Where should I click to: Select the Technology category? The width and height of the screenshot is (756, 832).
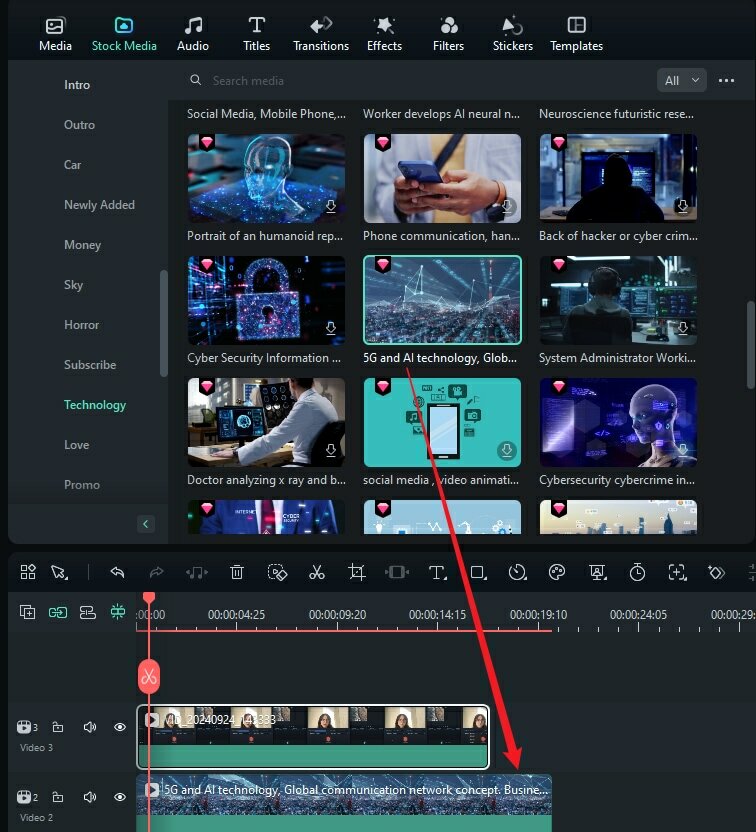tap(95, 405)
